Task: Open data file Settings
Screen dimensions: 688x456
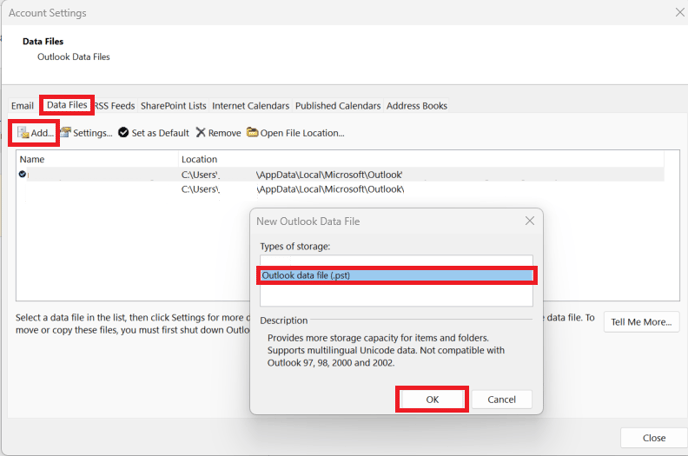Action: click(86, 133)
